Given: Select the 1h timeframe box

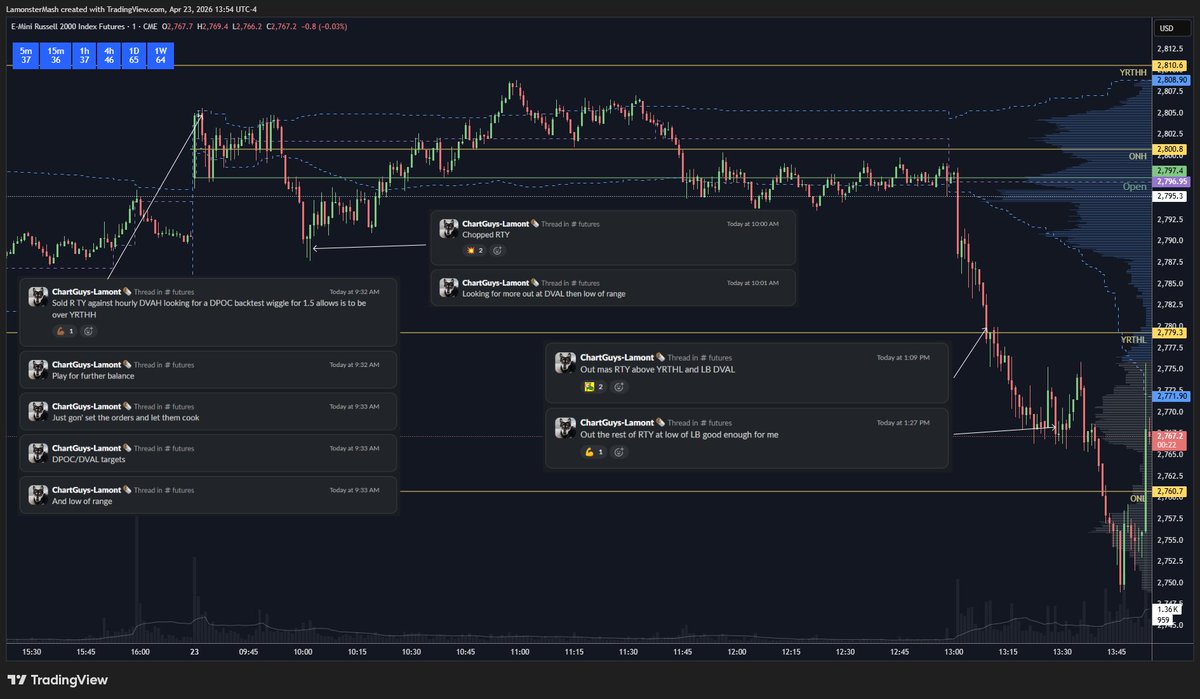Looking at the screenshot, I should [x=82, y=55].
